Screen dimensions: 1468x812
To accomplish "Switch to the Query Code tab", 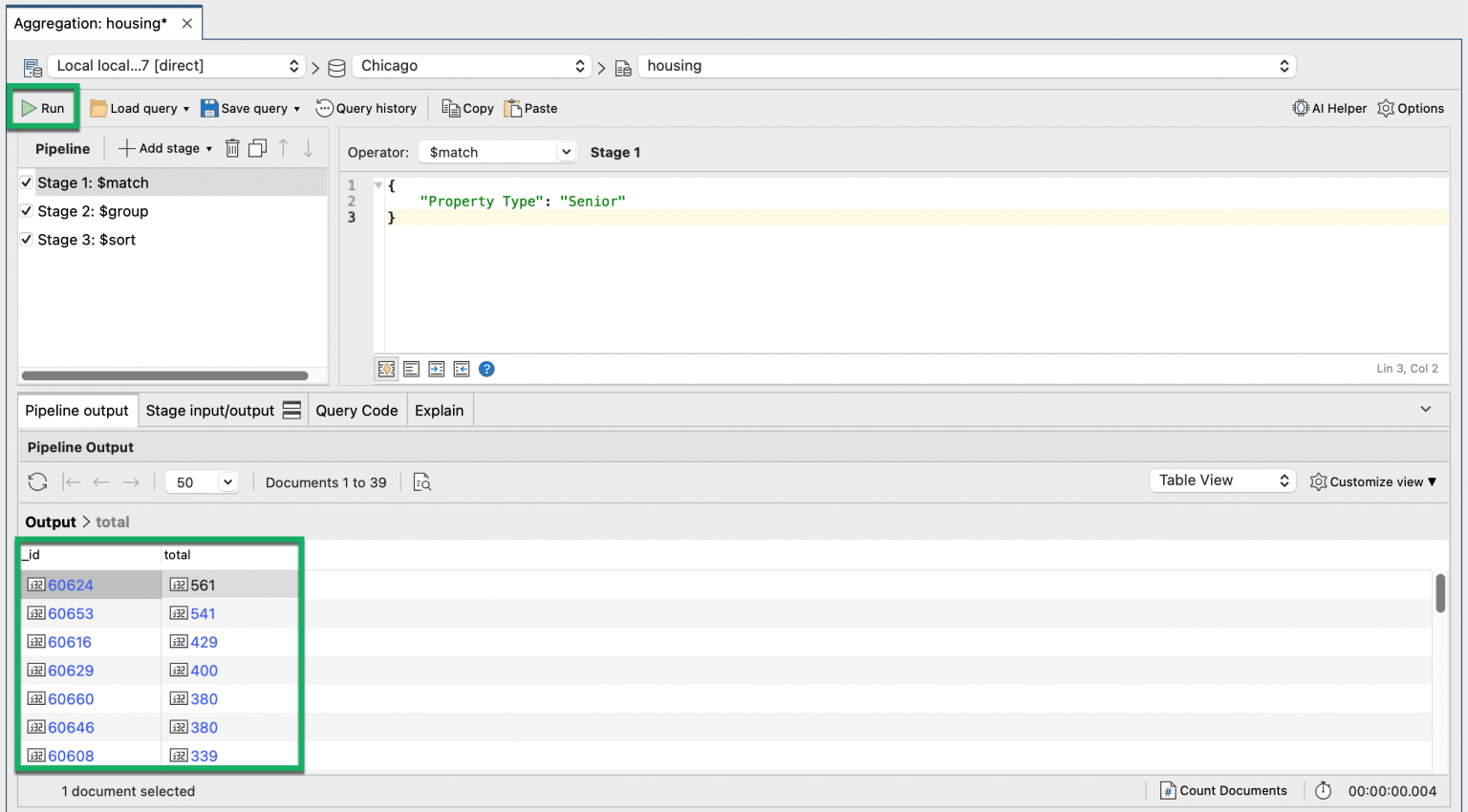I will coord(356,411).
